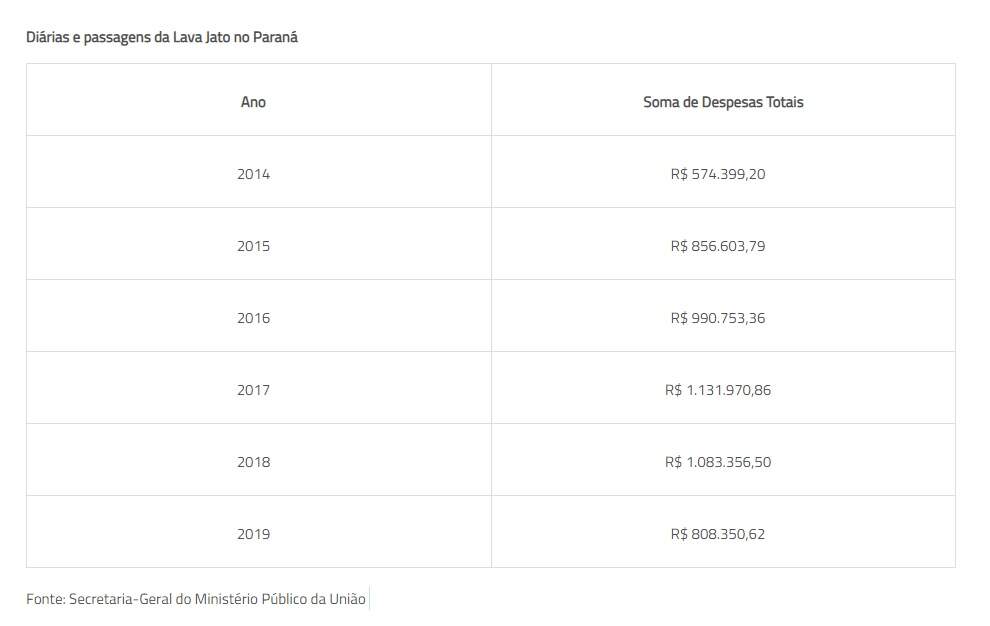Select the 2015 year cell
This screenshot has width=990, height=626.
pyautogui.click(x=253, y=246)
